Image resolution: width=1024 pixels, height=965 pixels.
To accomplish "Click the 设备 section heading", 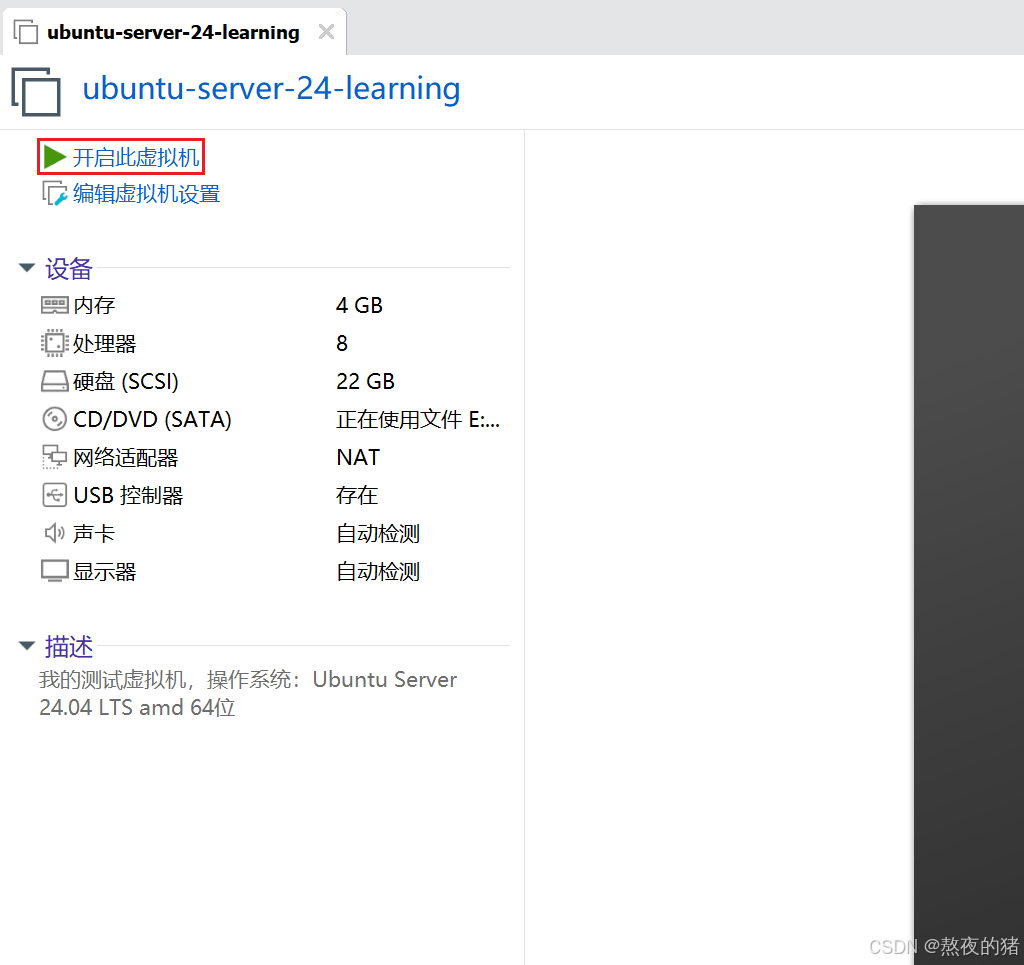I will click(69, 268).
